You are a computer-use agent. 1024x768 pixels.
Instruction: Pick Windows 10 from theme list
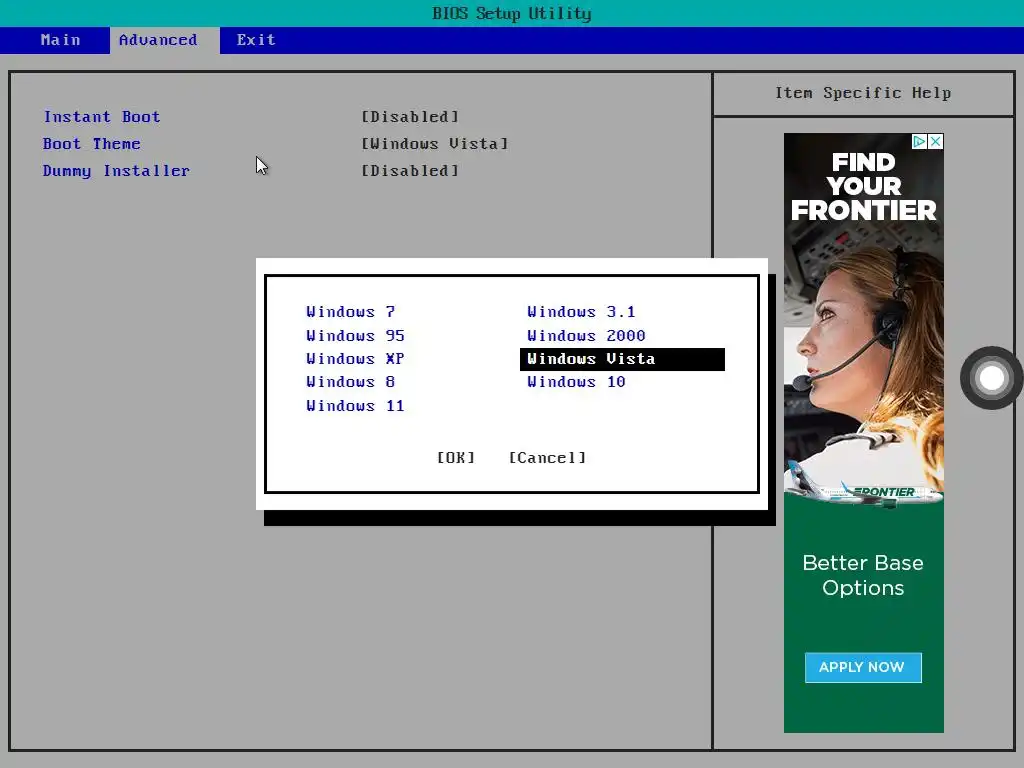coord(577,382)
